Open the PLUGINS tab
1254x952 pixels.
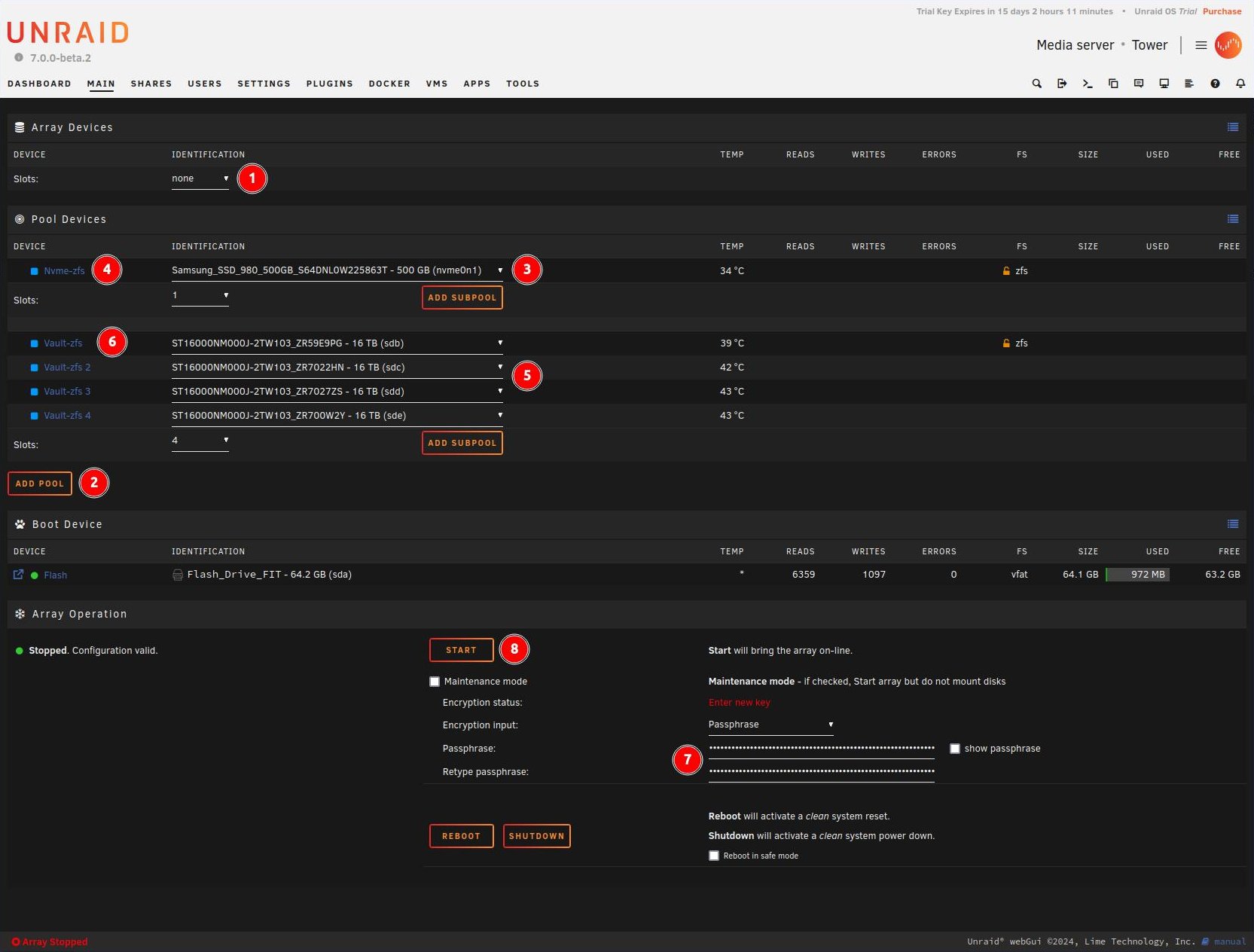click(330, 84)
